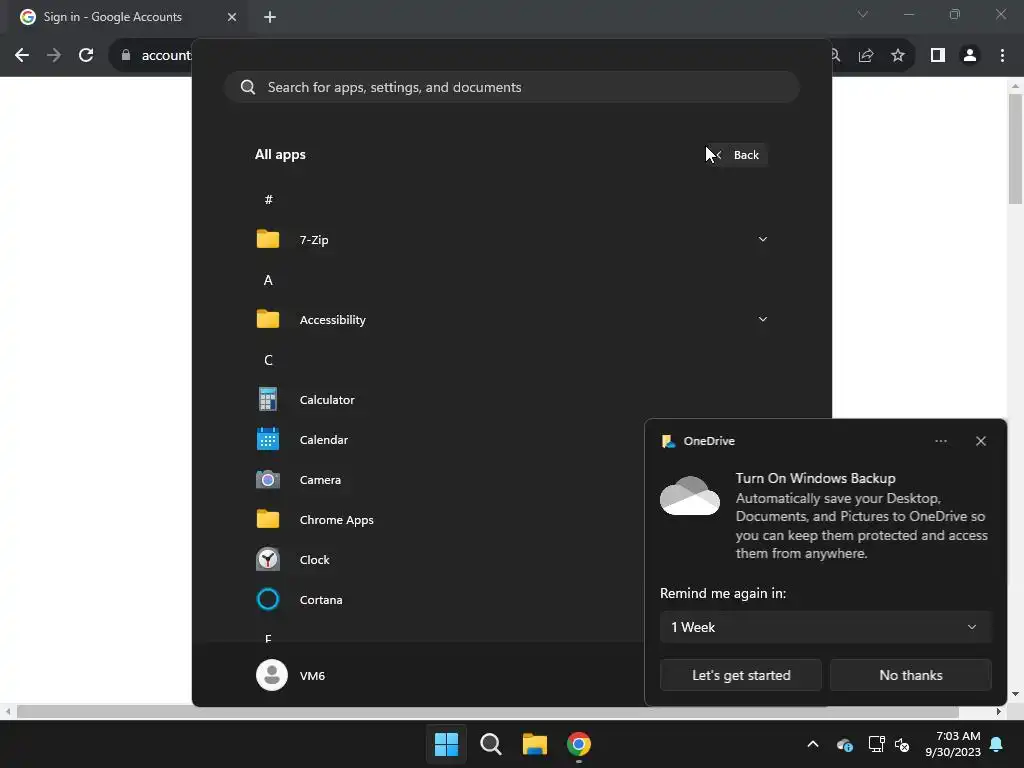
Task: Show hidden system tray icons
Action: [x=812, y=744]
